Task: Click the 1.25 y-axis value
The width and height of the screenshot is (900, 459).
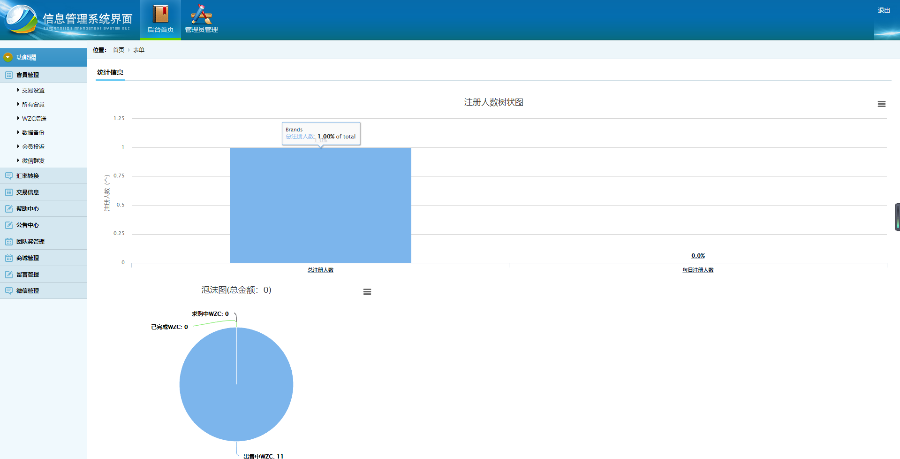Action: coord(119,118)
